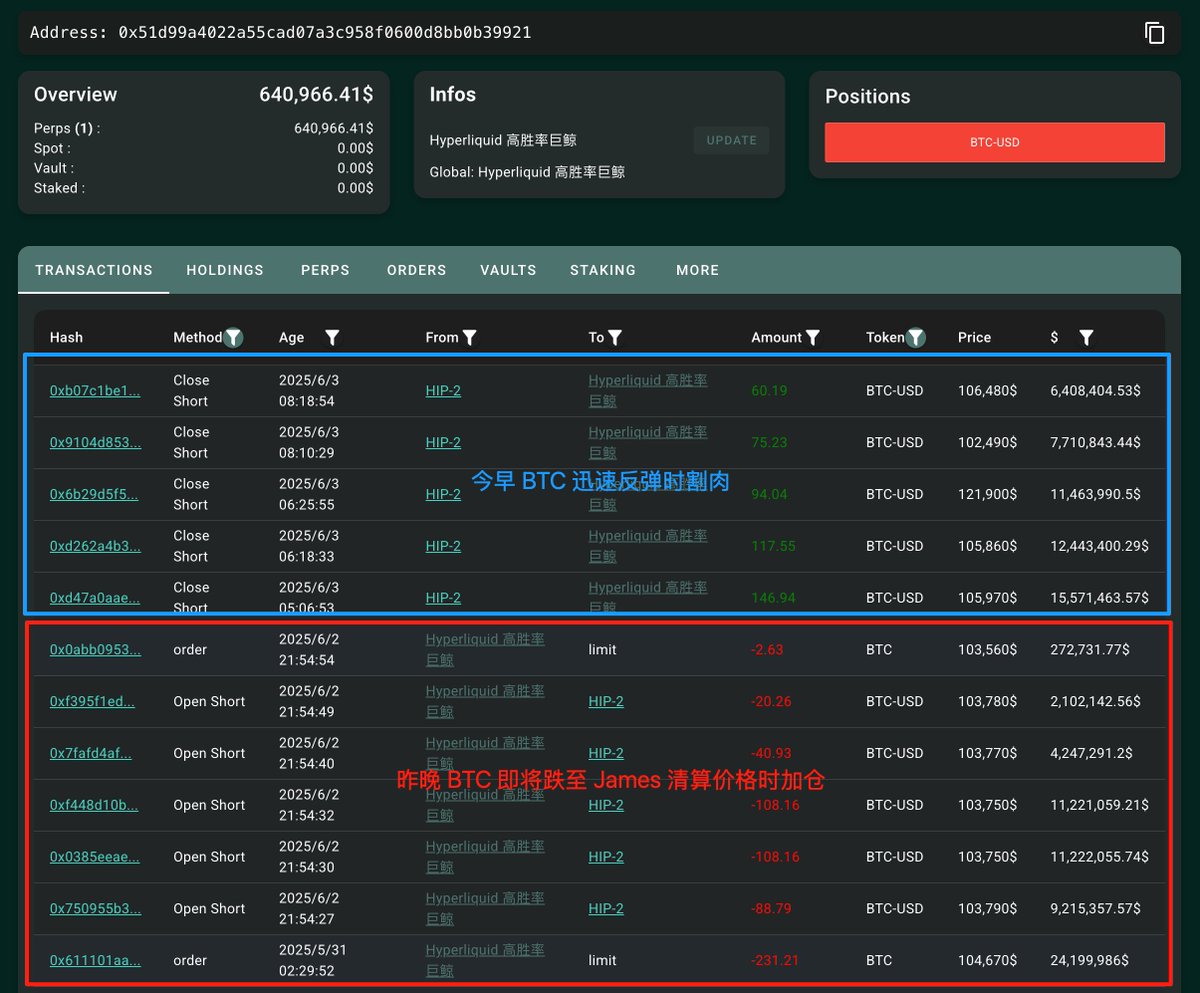The image size is (1200, 993).
Task: Select the amount 60.19
Action: pyautogui.click(x=769, y=391)
